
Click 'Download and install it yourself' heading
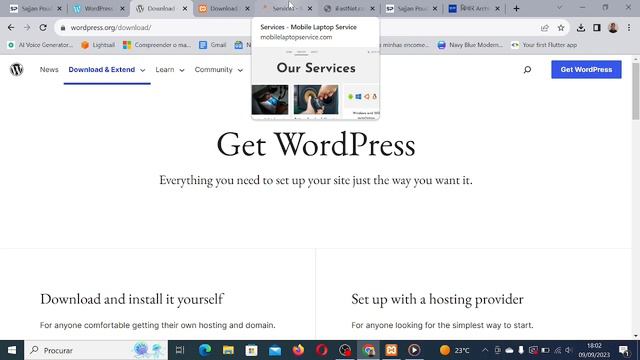[132, 299]
